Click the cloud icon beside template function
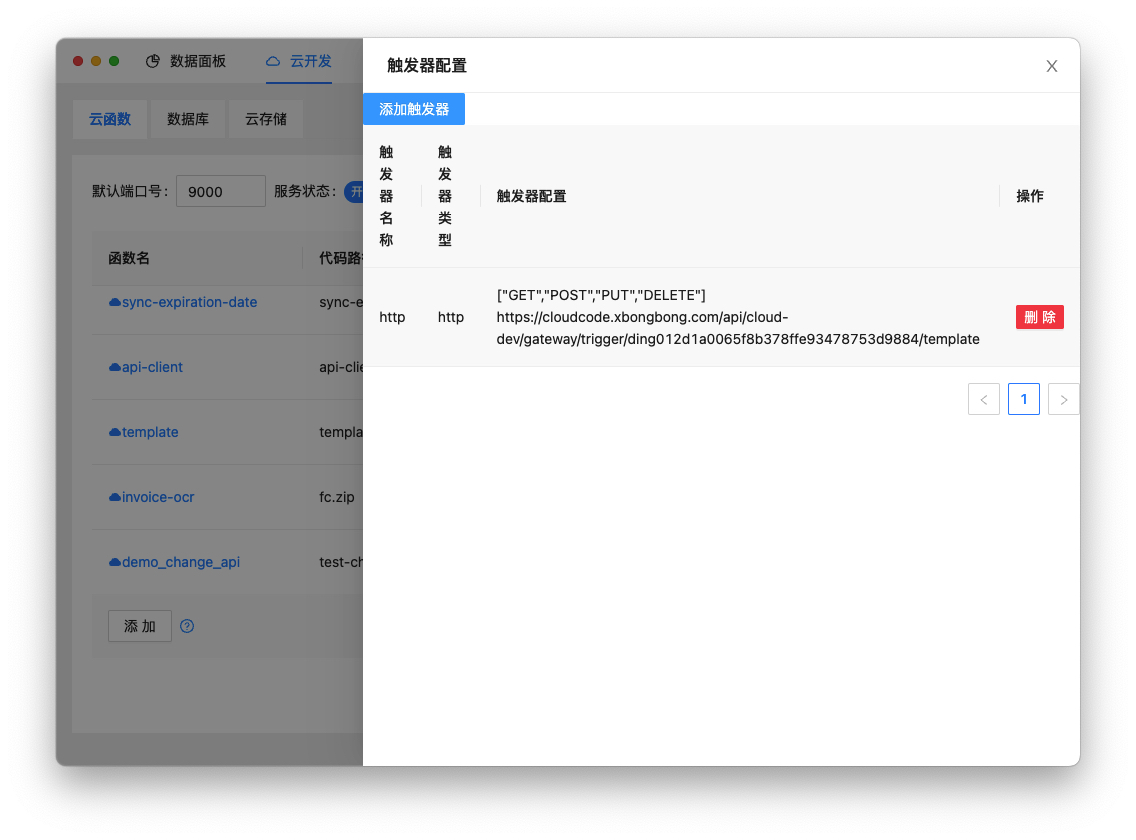The width and height of the screenshot is (1136, 840). (117, 432)
